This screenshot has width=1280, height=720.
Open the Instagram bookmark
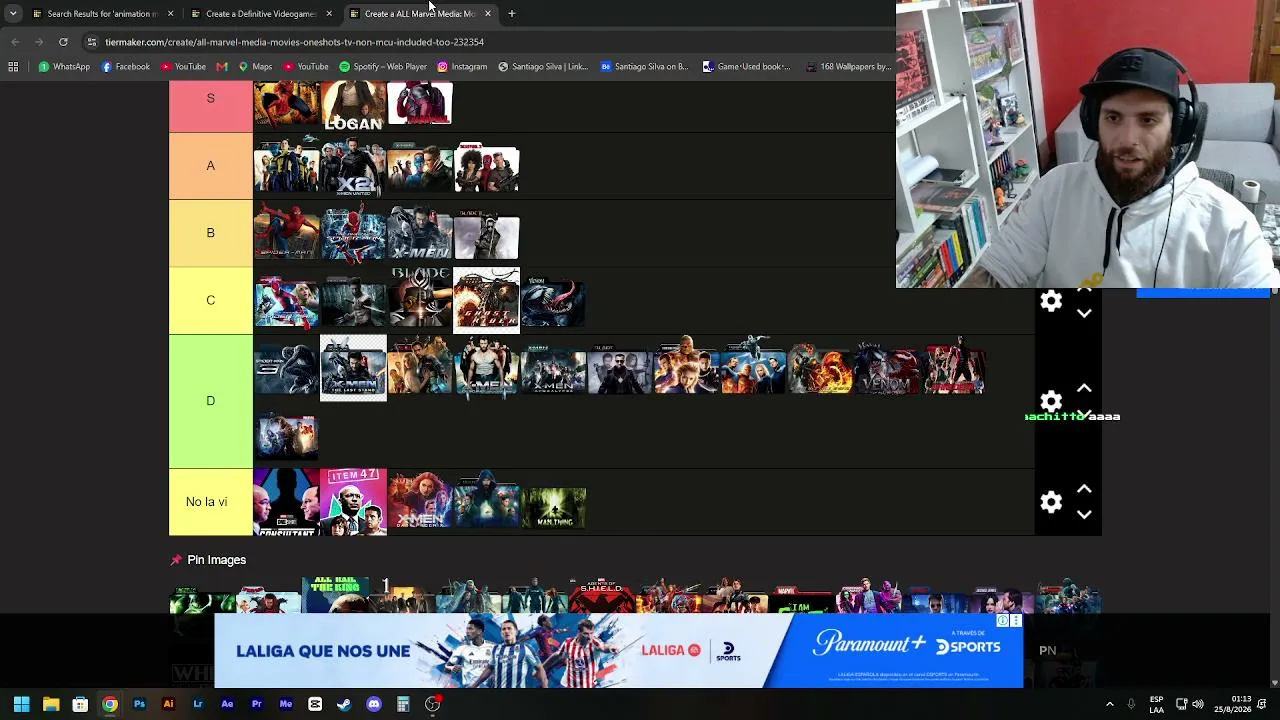[462, 67]
